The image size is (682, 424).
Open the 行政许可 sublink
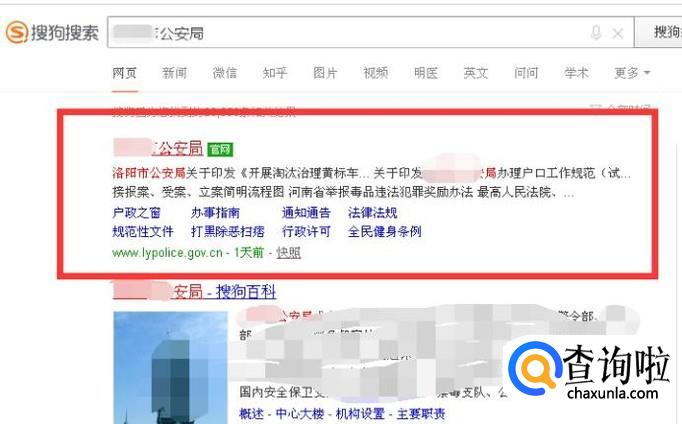pyautogui.click(x=306, y=231)
